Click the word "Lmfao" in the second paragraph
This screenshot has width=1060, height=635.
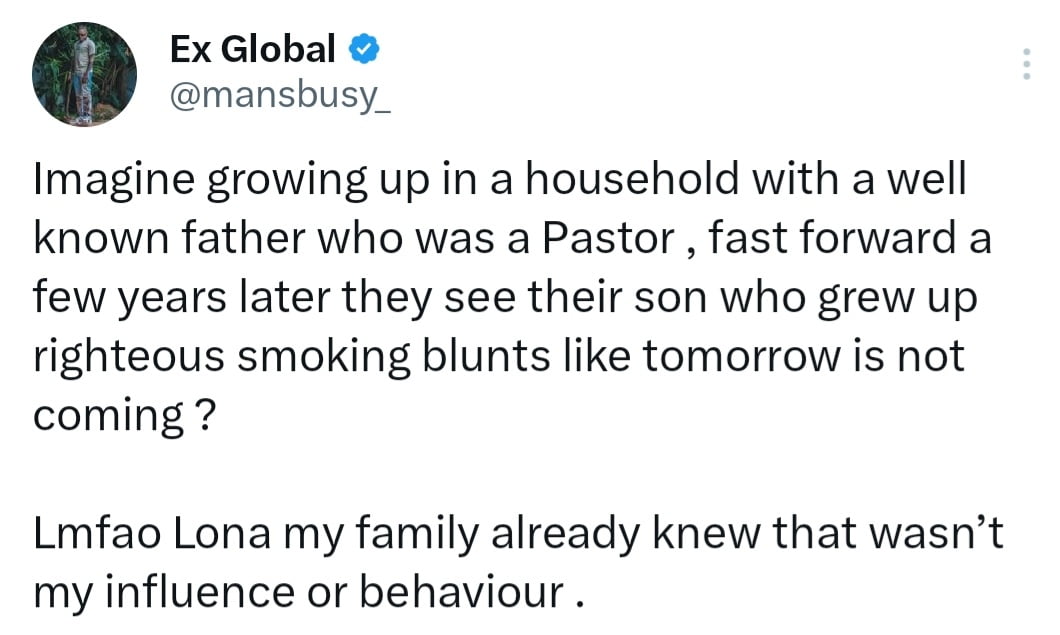point(97,533)
